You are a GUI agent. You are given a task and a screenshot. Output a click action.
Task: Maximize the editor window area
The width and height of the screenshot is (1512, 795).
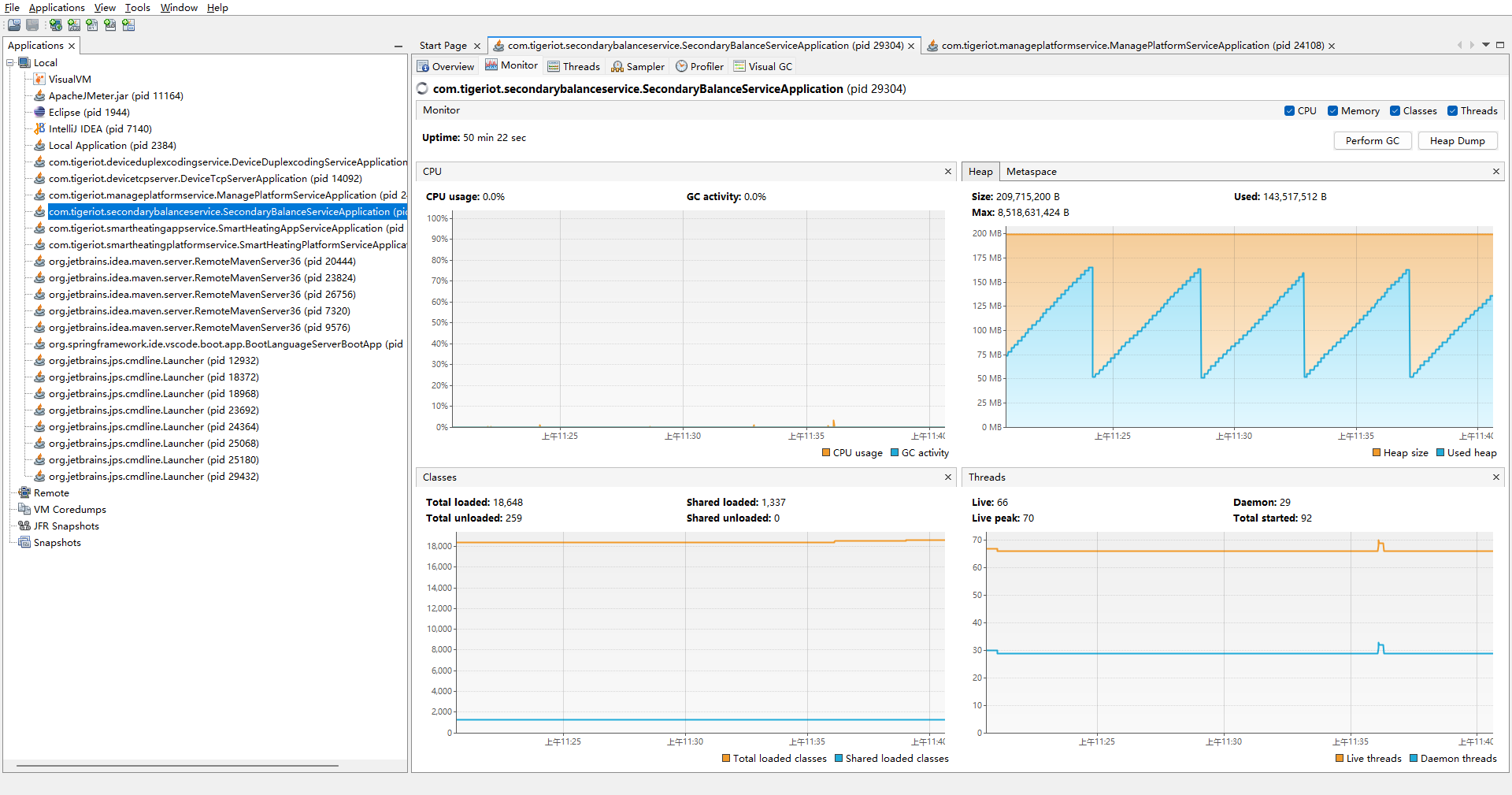coord(1500,45)
